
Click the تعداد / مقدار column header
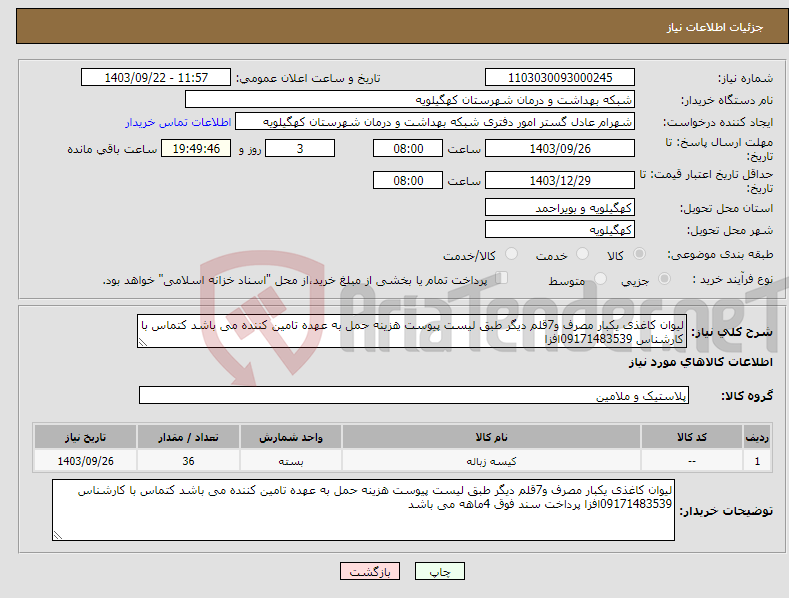point(188,437)
